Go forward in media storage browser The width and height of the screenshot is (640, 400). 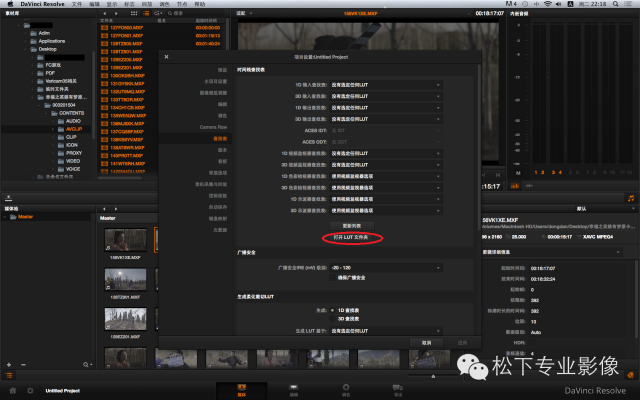[116, 13]
